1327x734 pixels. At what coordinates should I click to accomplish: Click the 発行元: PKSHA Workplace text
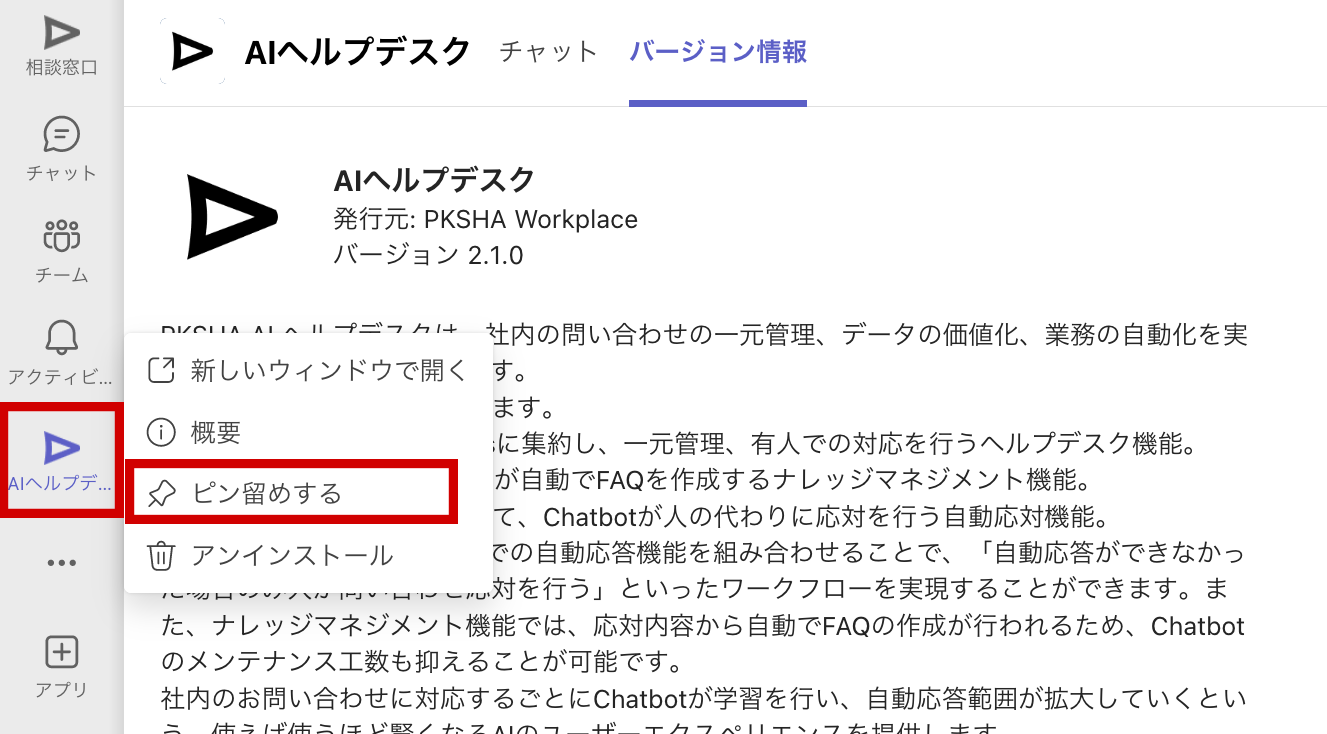click(485, 219)
